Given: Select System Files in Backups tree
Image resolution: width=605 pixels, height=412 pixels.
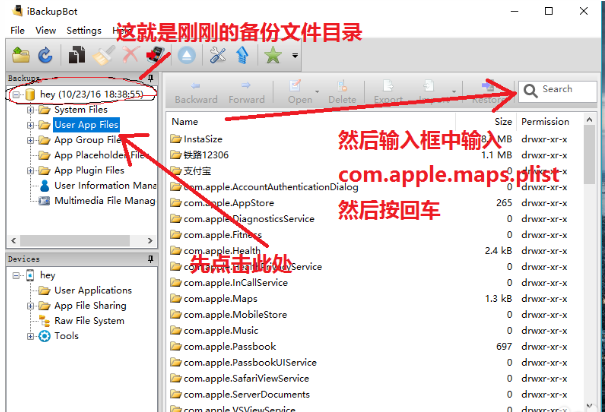Looking at the screenshot, I should pos(81,110).
